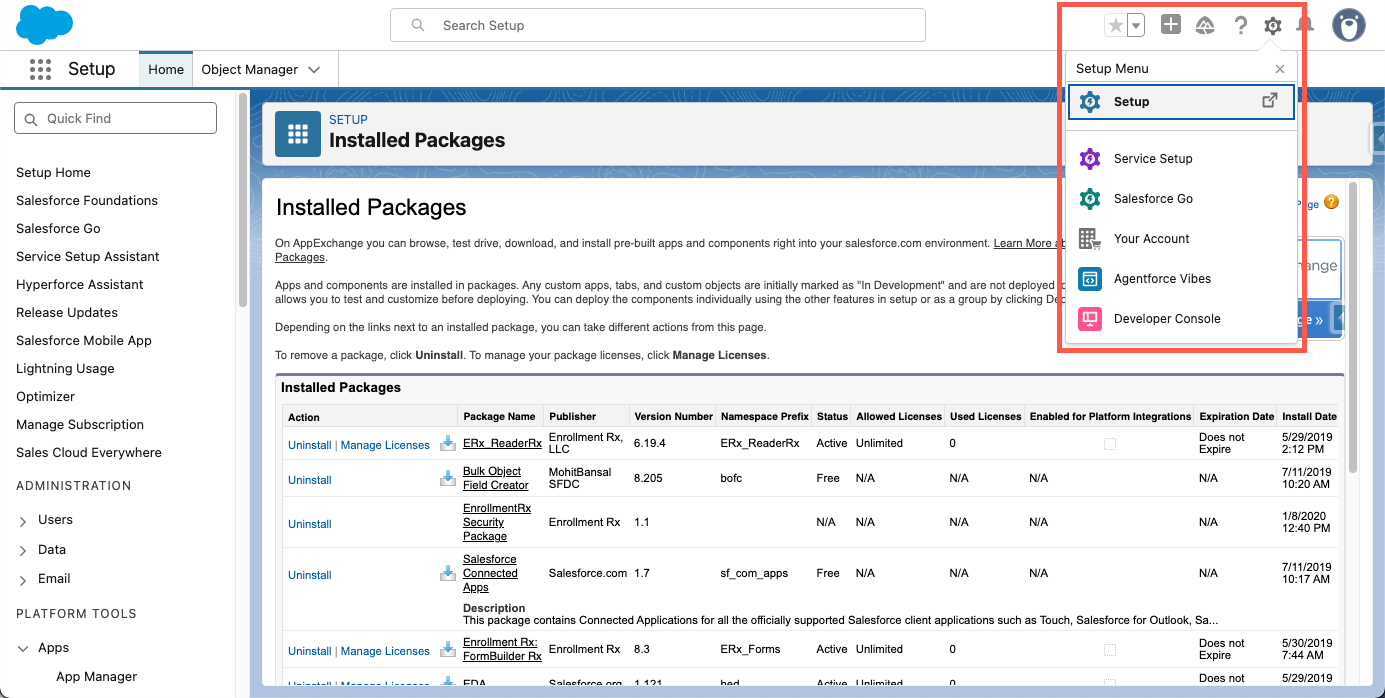Choose Service Setup in Setup Menu
Image resolution: width=1385 pixels, height=698 pixels.
[1153, 159]
